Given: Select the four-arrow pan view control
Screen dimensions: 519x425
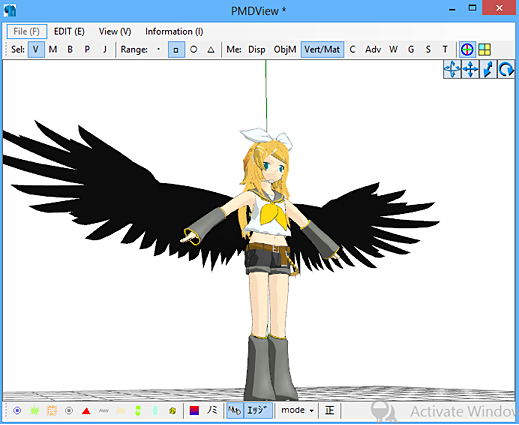Looking at the screenshot, I should pyautogui.click(x=470, y=70).
